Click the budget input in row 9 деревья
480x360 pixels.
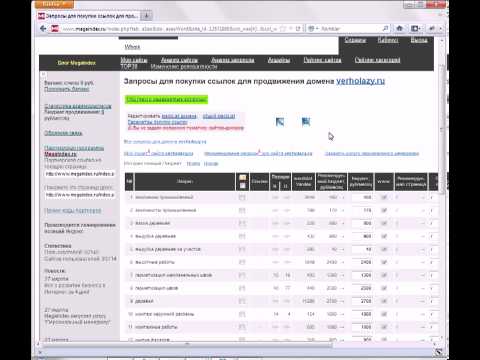point(362,301)
